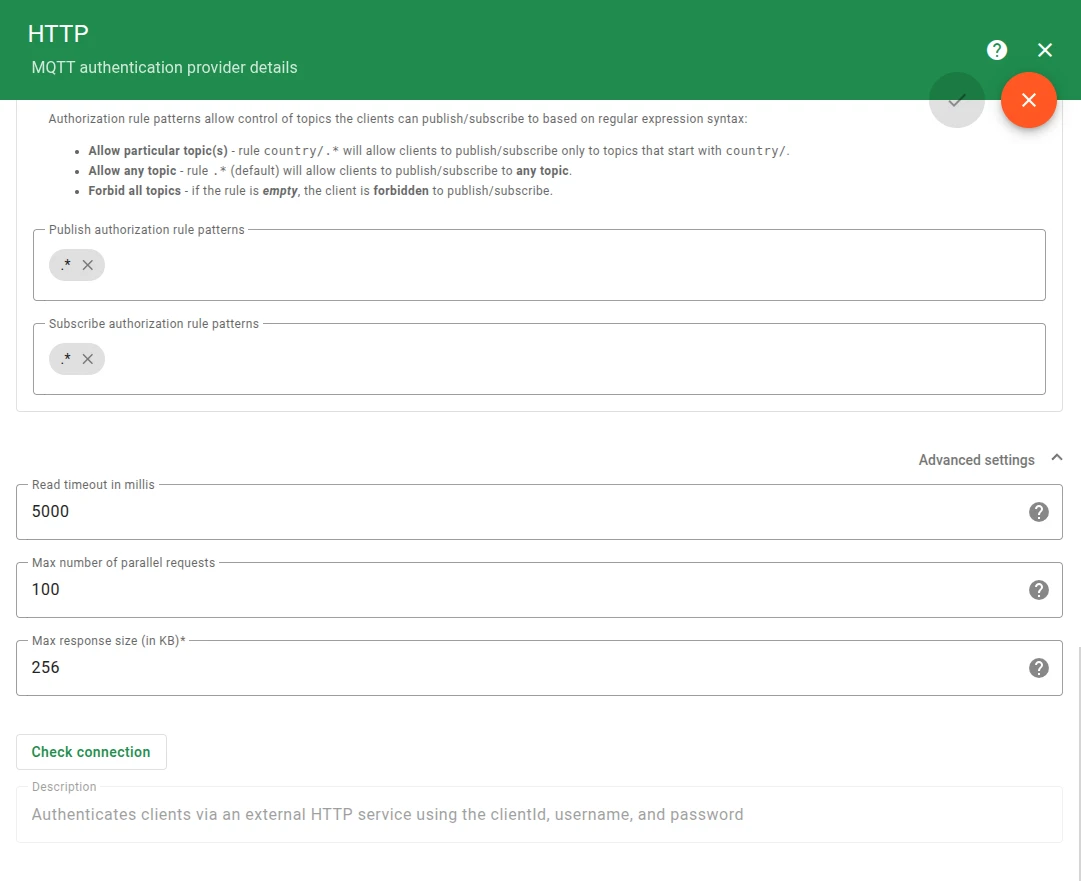Click the grey checkmark apply-changes button
This screenshot has width=1081, height=881.
click(956, 100)
